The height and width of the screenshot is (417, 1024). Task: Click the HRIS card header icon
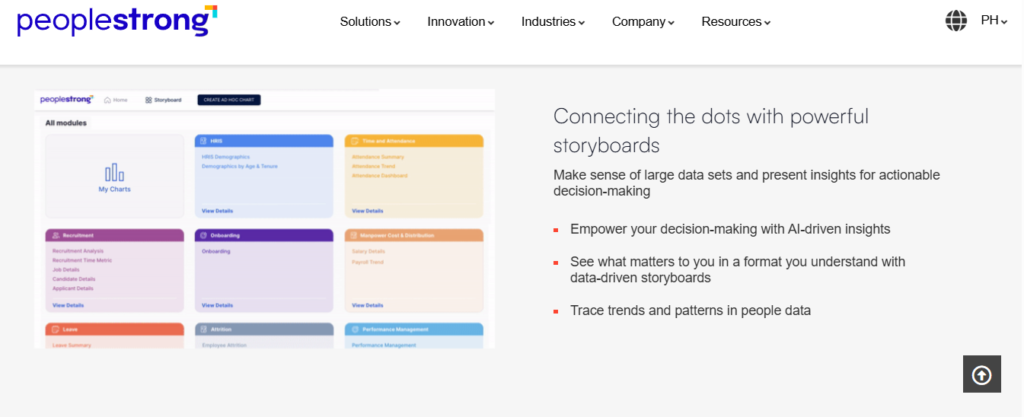(x=204, y=140)
